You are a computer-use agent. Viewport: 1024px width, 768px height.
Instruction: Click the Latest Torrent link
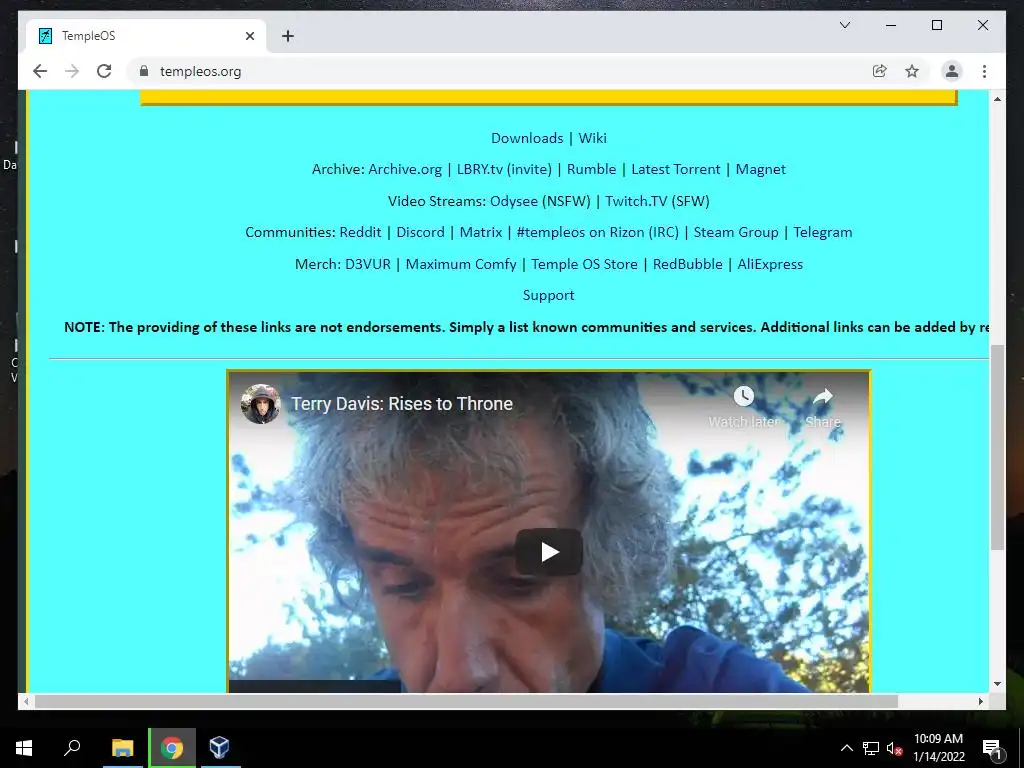(x=675, y=169)
